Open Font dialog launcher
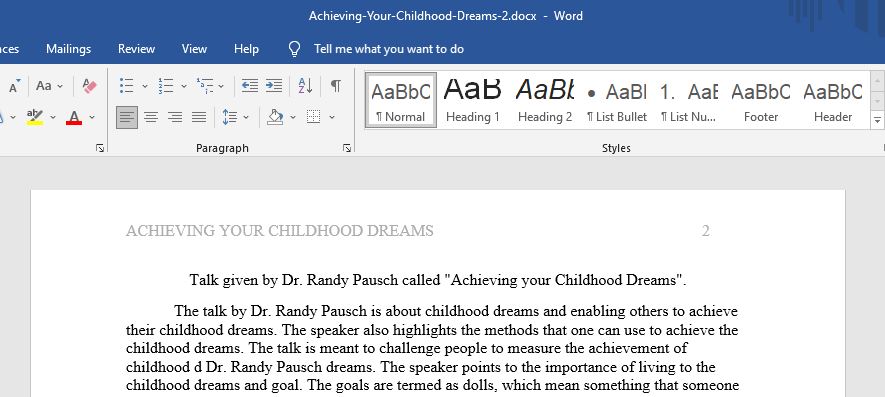Image resolution: width=885 pixels, height=397 pixels. 100,148
